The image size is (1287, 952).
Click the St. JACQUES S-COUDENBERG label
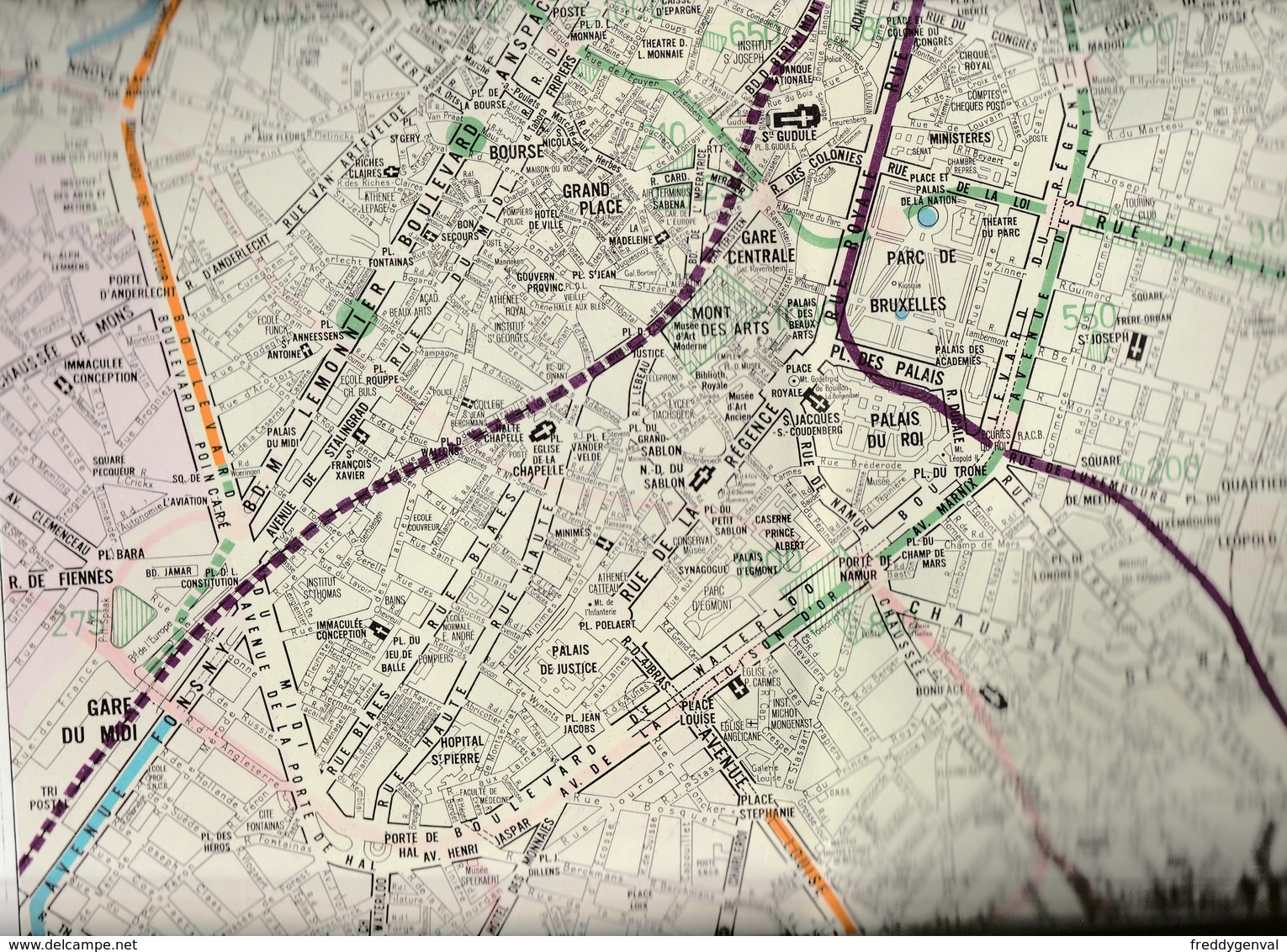pyautogui.click(x=807, y=424)
